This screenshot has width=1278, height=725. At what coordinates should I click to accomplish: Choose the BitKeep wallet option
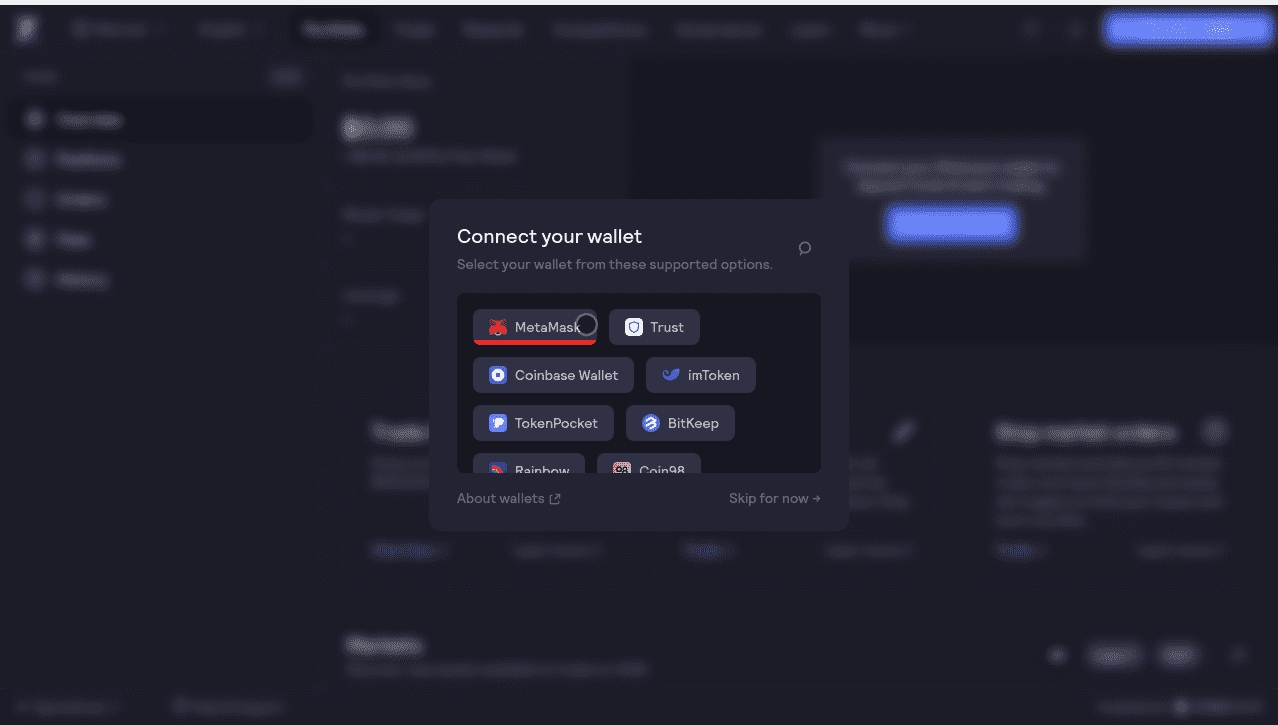pos(680,423)
